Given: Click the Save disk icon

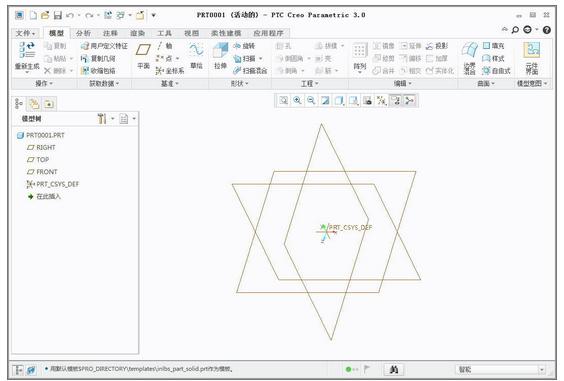Looking at the screenshot, I should click(x=58, y=15).
